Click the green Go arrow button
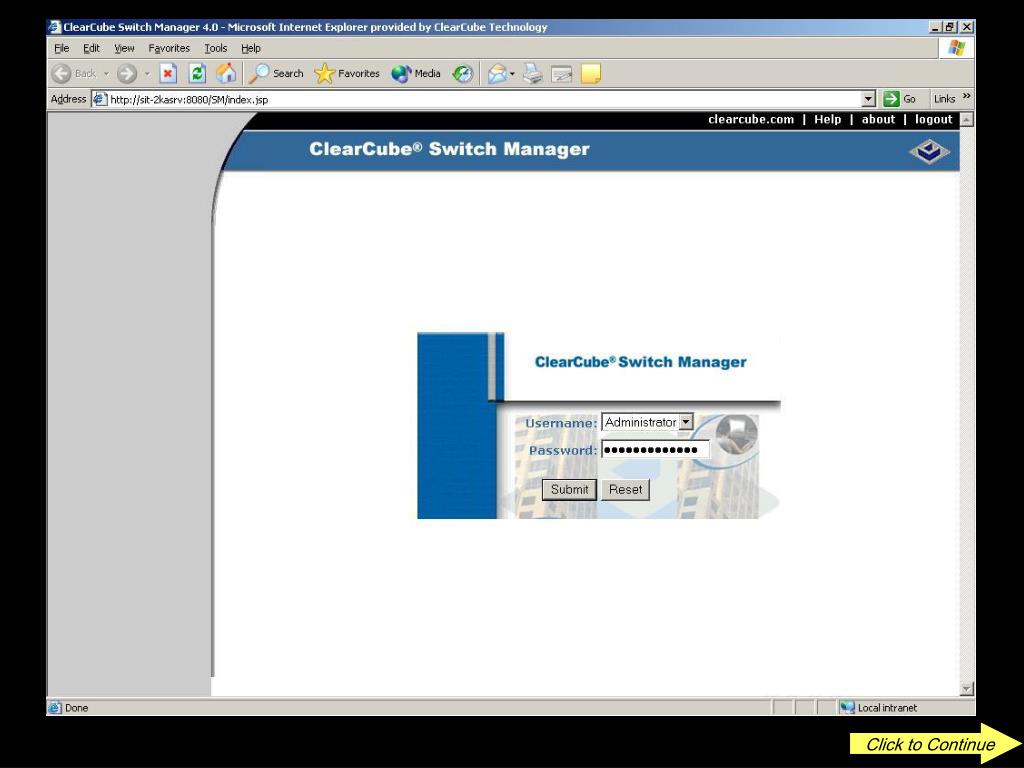Image resolution: width=1024 pixels, height=768 pixels. coord(891,99)
